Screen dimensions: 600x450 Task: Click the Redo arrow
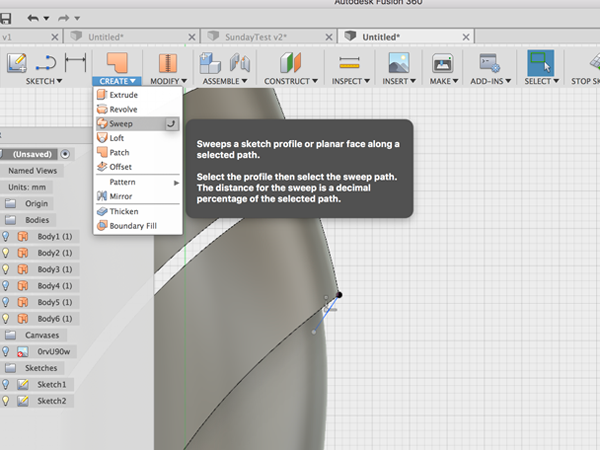coord(64,18)
